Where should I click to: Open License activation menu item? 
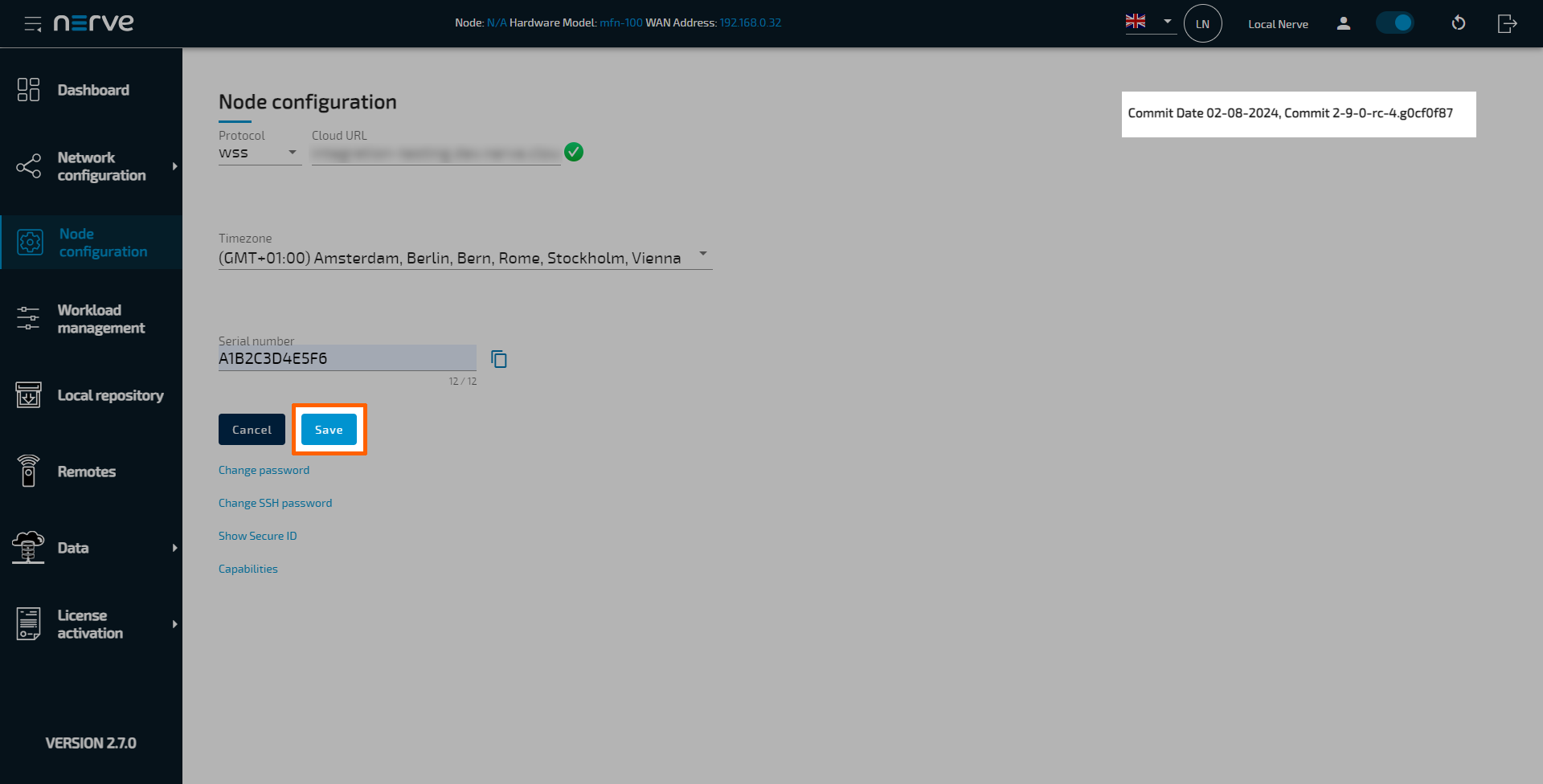[91, 624]
